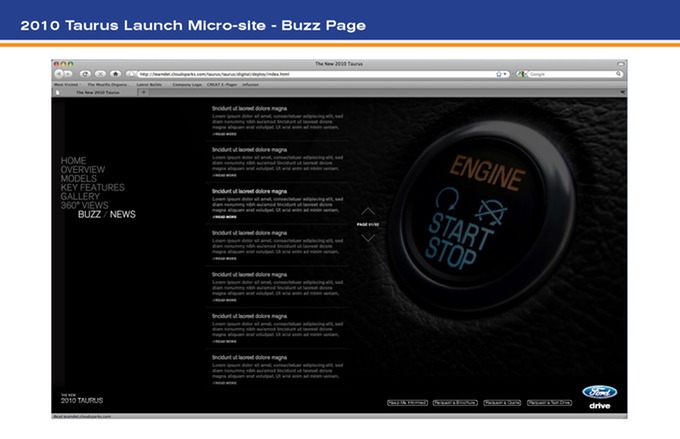Select BUZZ in the site menu

click(x=89, y=214)
